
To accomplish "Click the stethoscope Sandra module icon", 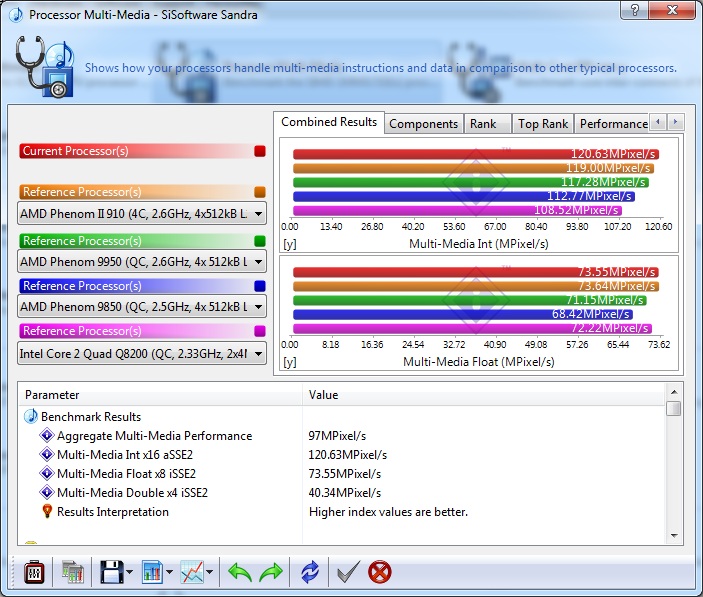I will pos(45,67).
